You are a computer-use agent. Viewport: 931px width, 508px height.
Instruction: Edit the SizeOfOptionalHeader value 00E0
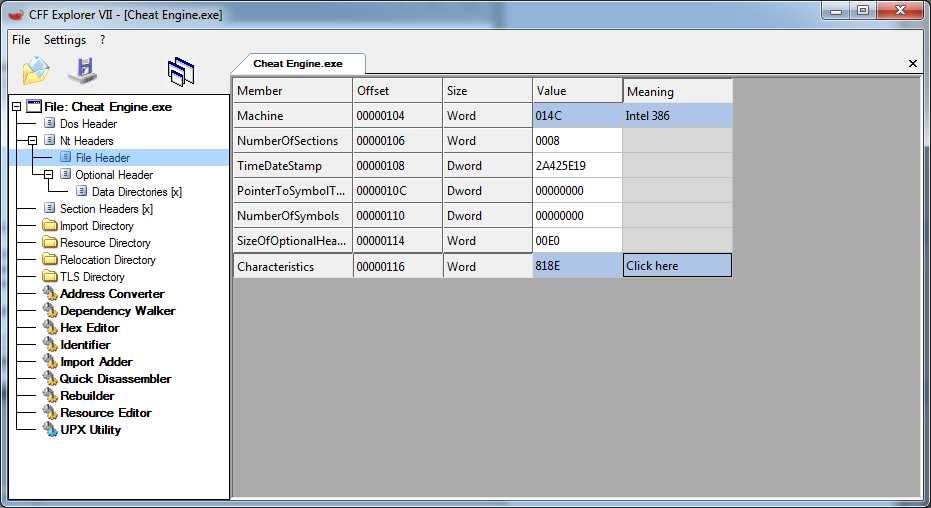coord(577,240)
